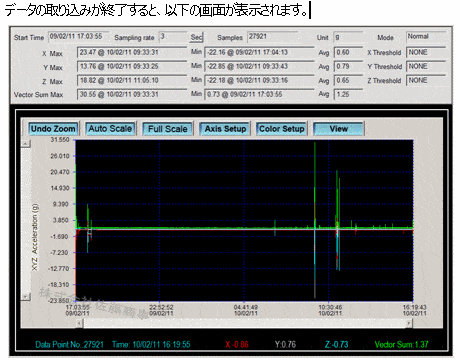The width and height of the screenshot is (460, 360).
Task: Click the horizontal scrollbar left arrow
Action: (79, 323)
